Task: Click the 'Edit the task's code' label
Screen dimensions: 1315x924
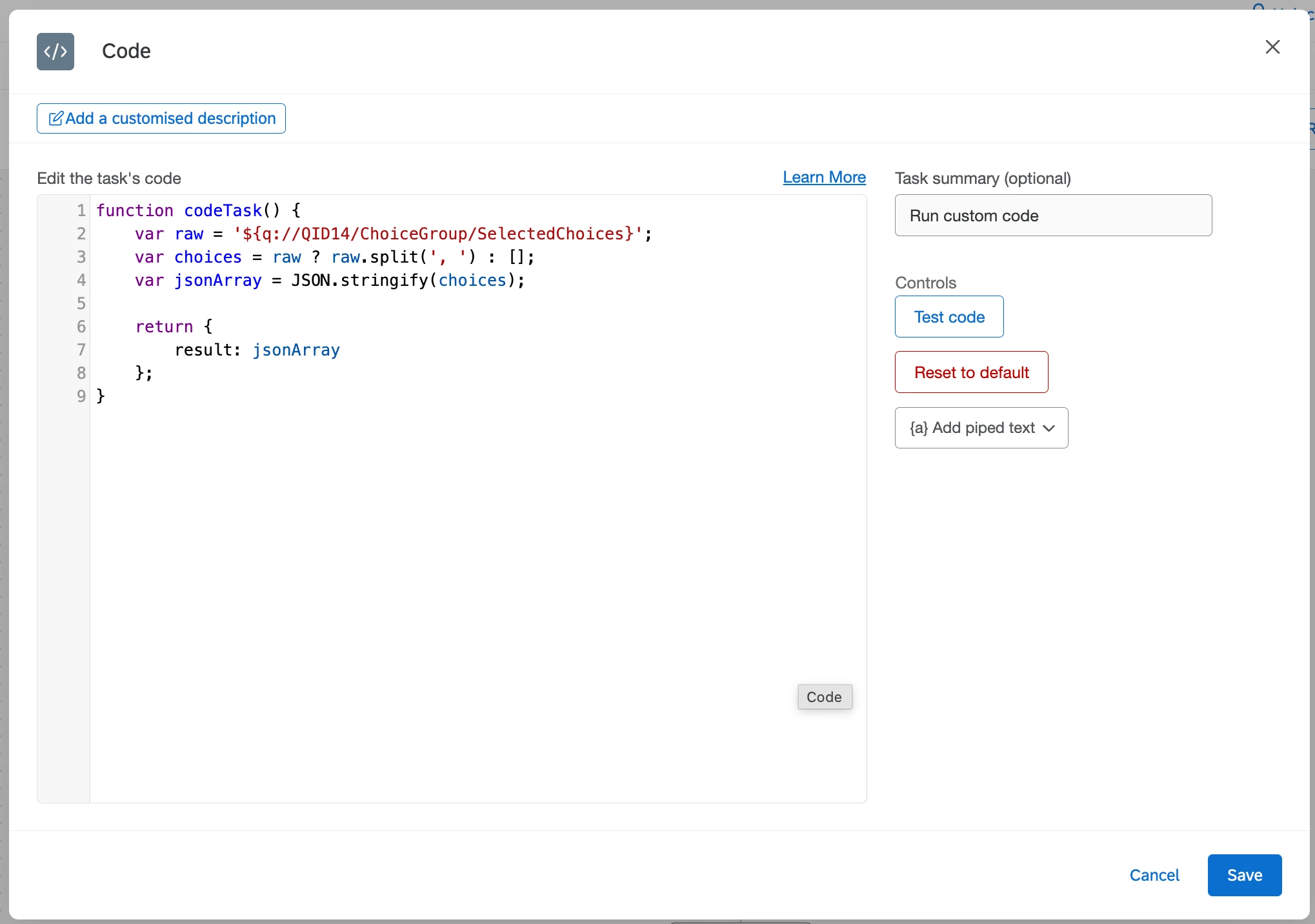Action: (x=109, y=179)
